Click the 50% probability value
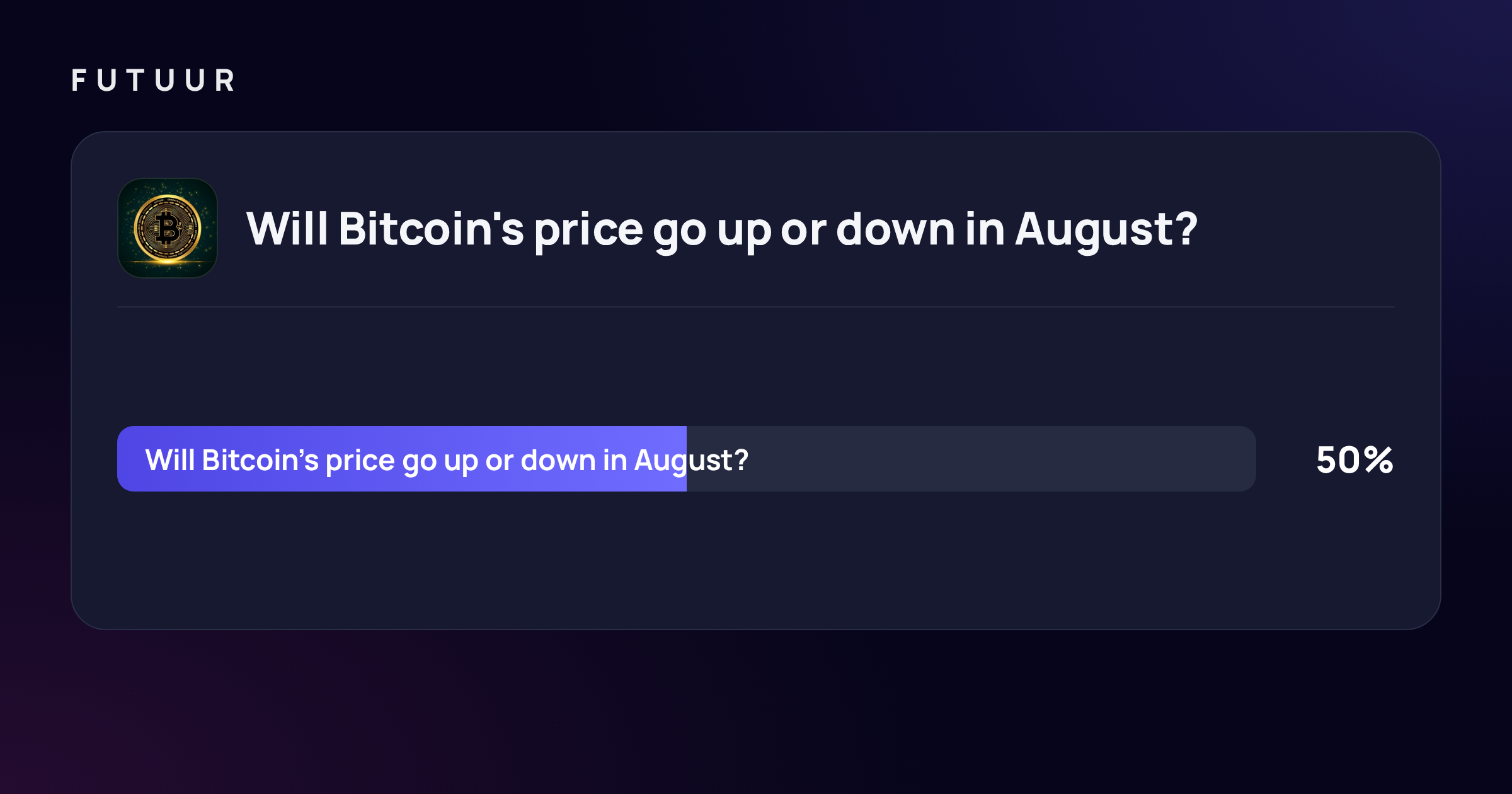This screenshot has height=794, width=1512. pos(1354,460)
